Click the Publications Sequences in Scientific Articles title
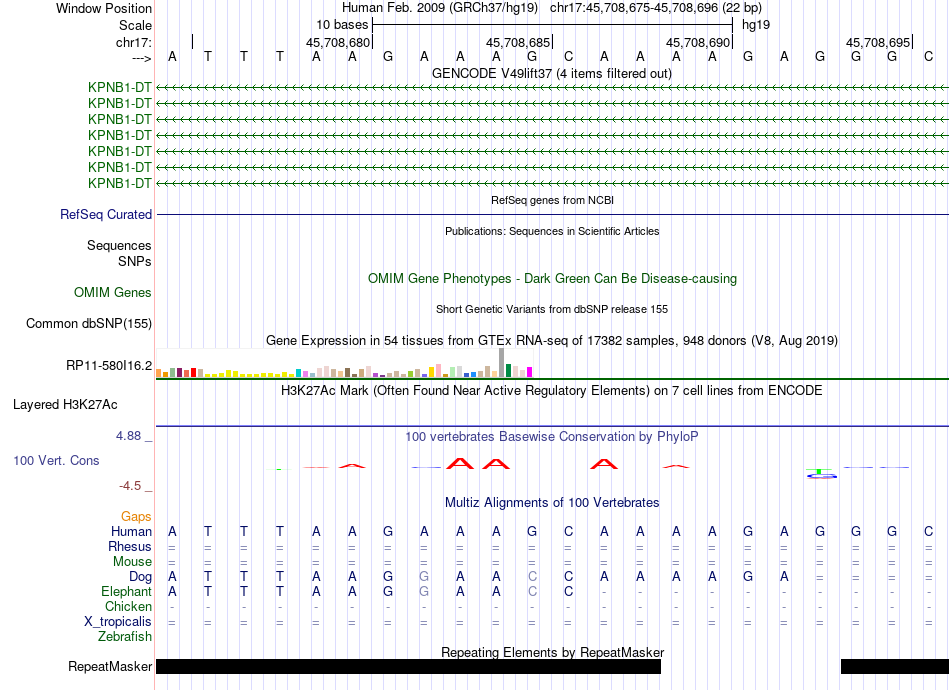 click(552, 231)
